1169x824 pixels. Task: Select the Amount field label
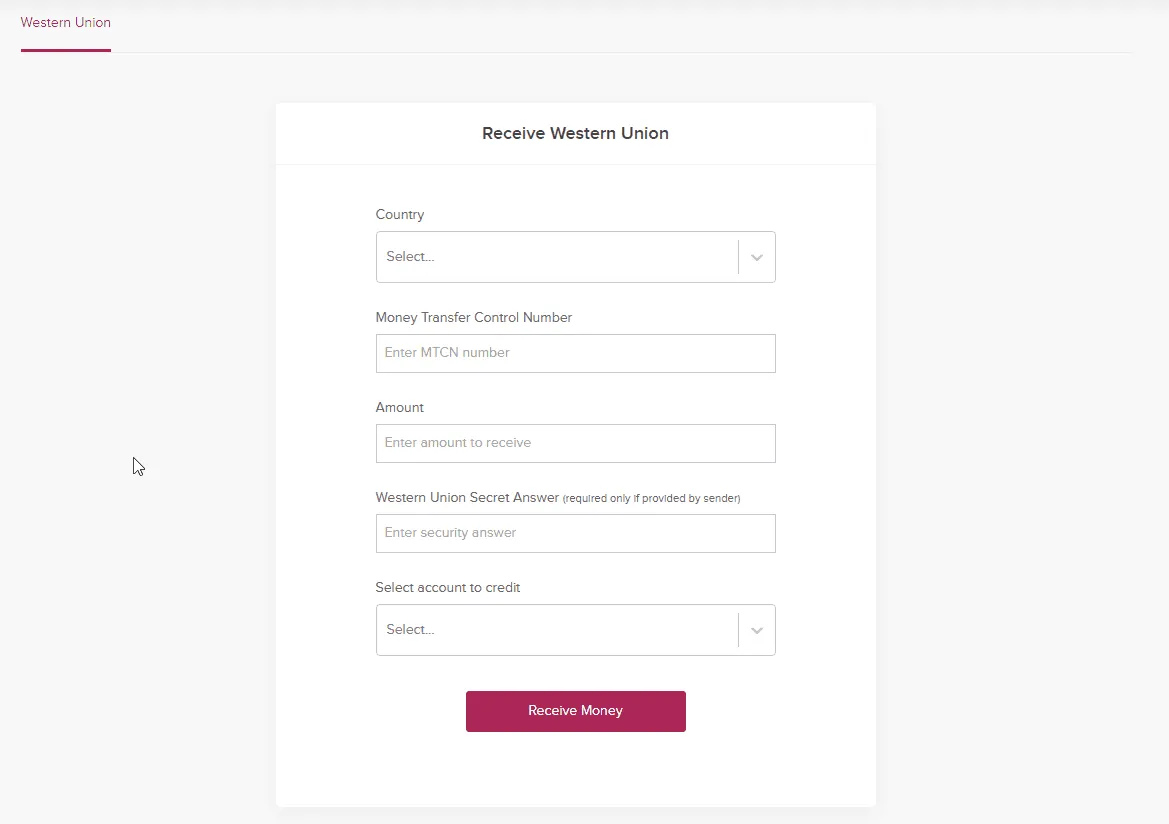pyautogui.click(x=400, y=408)
